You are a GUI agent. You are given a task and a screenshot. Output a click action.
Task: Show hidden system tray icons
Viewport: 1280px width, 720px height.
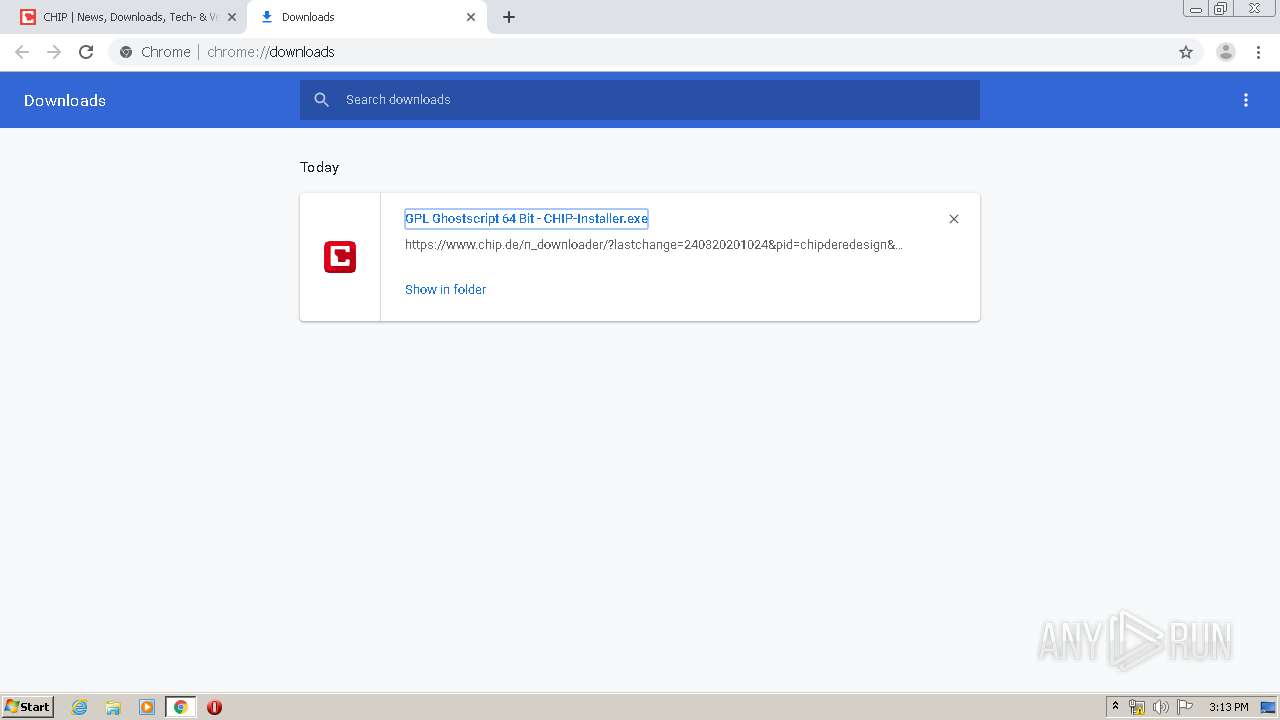click(1116, 707)
